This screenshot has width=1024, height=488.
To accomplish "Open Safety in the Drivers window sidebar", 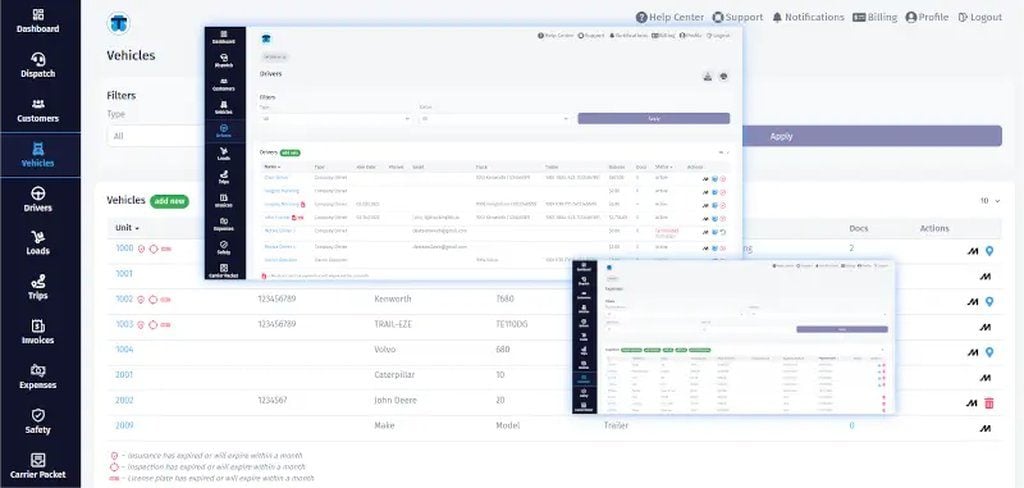I will point(224,248).
